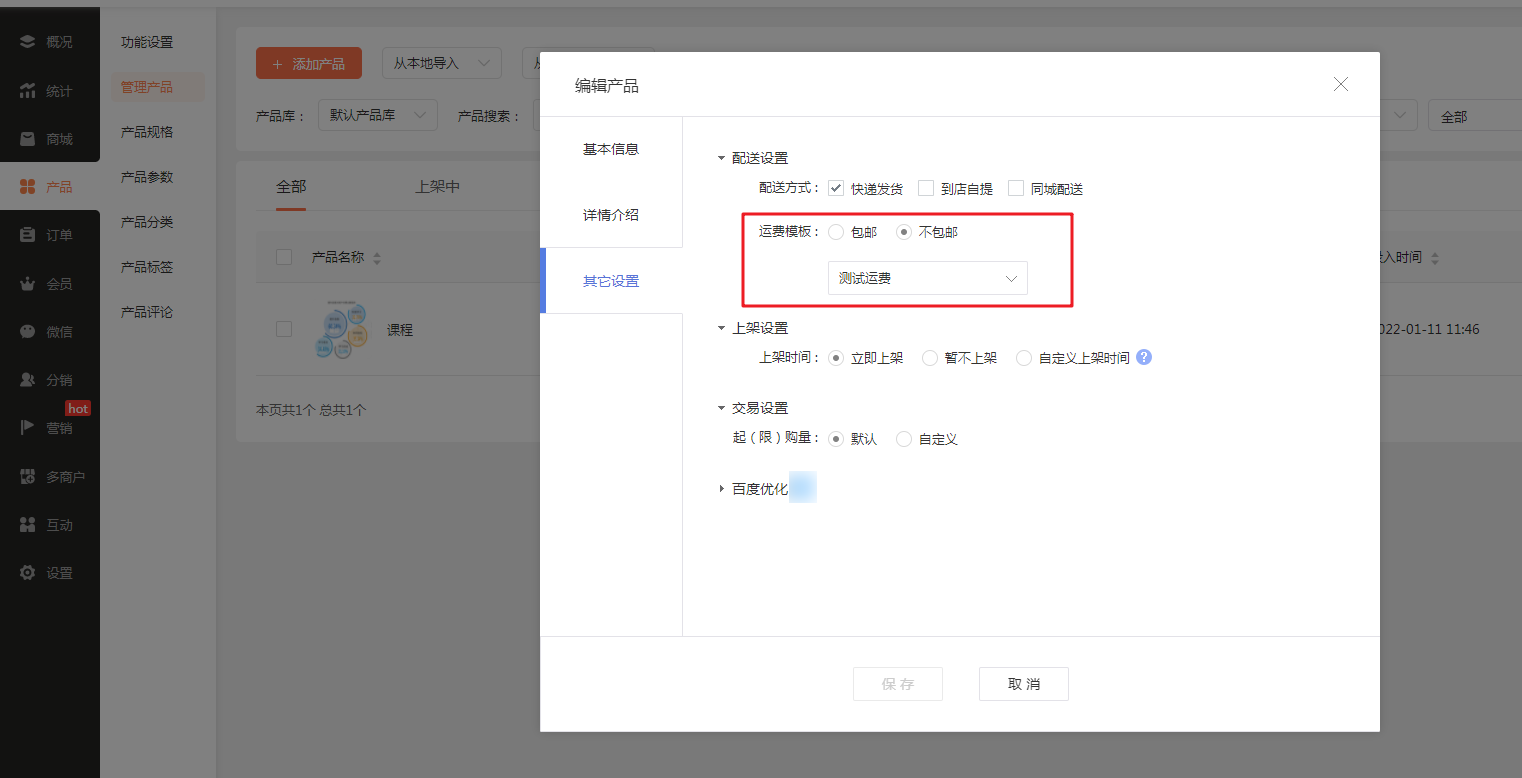The height and width of the screenshot is (778, 1522).
Task: Switch to 详情介绍 tab in dialog
Action: pos(611,215)
